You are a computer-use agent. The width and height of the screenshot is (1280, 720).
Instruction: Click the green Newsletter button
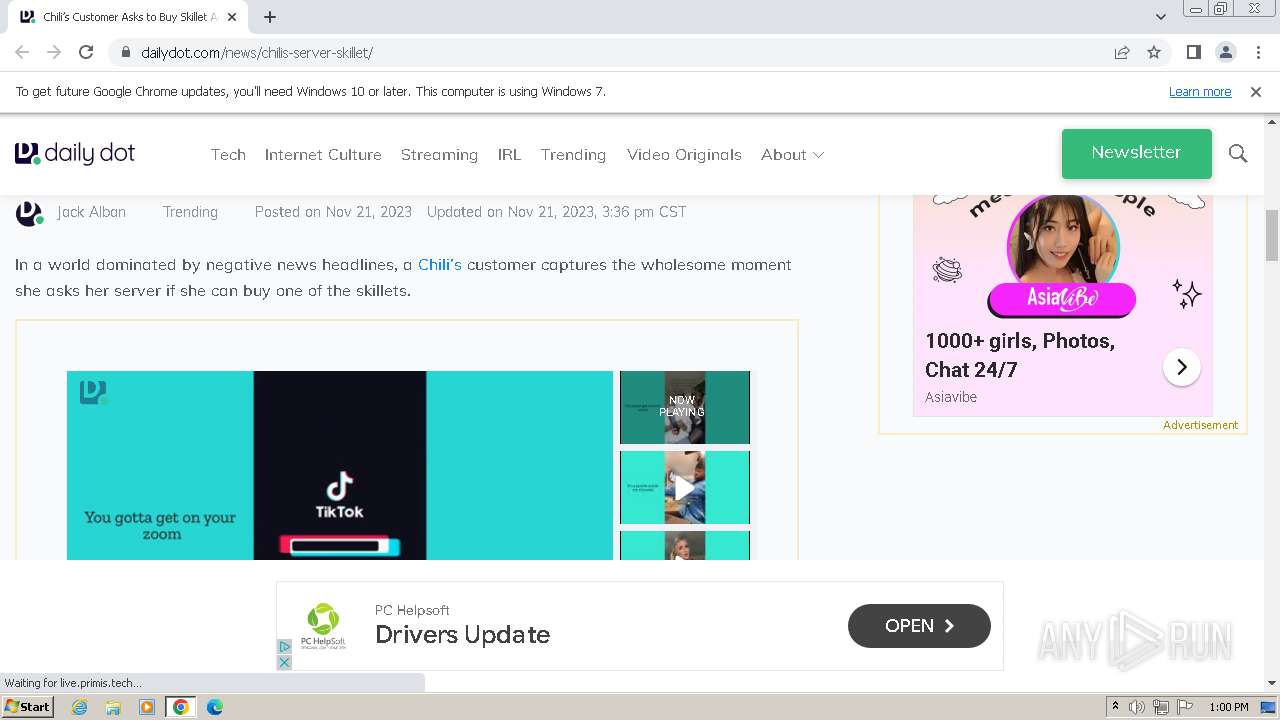point(1136,153)
